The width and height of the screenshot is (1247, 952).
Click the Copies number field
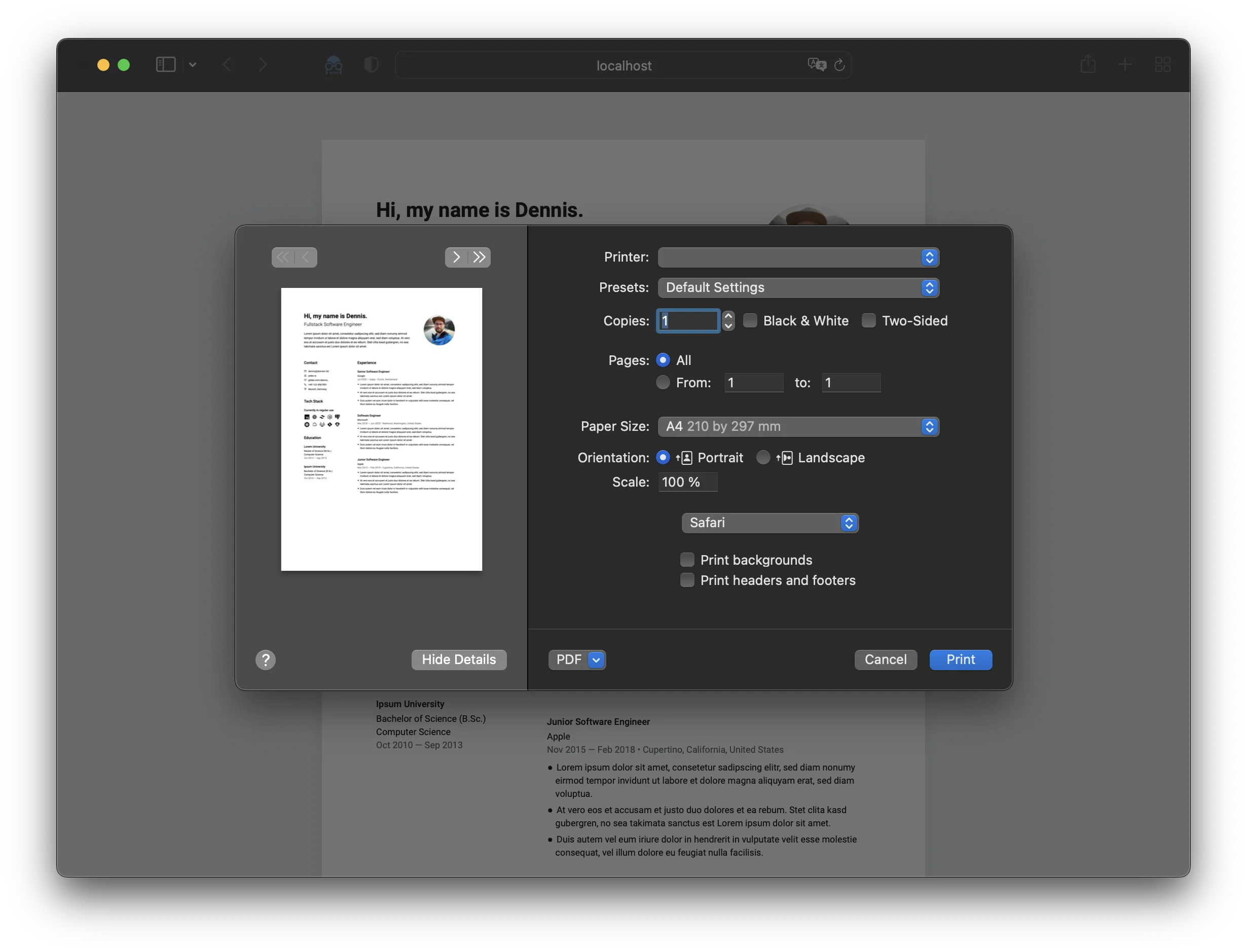click(x=688, y=321)
